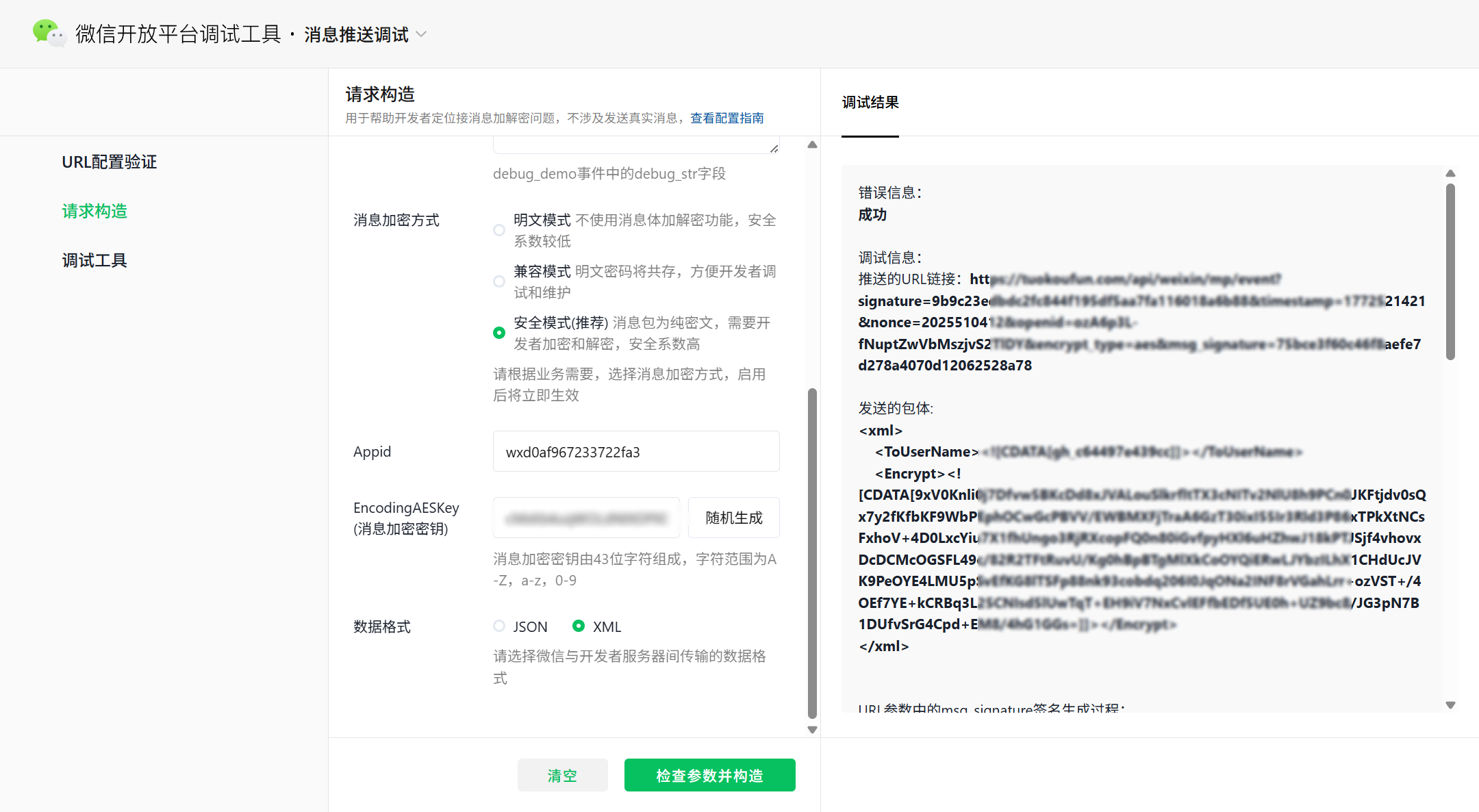
Task: Click the WeChat logo icon
Action: [x=49, y=33]
